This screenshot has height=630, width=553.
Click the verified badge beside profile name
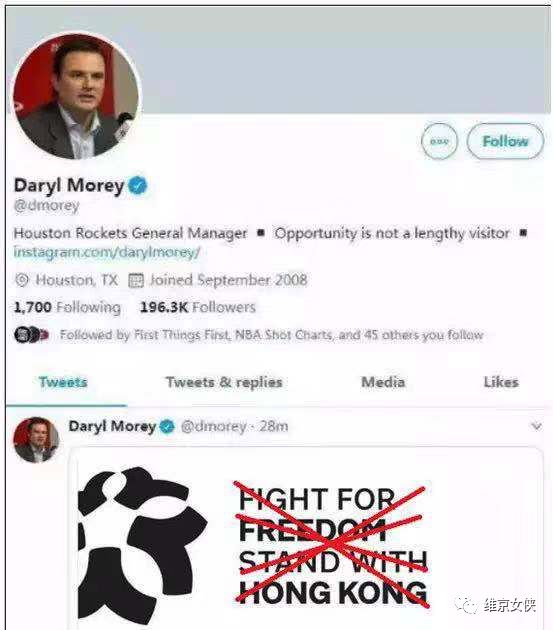(x=138, y=185)
